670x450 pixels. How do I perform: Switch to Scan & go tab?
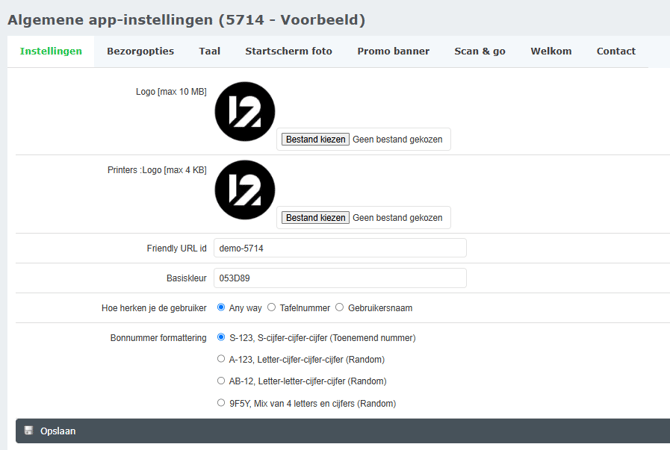(x=479, y=51)
